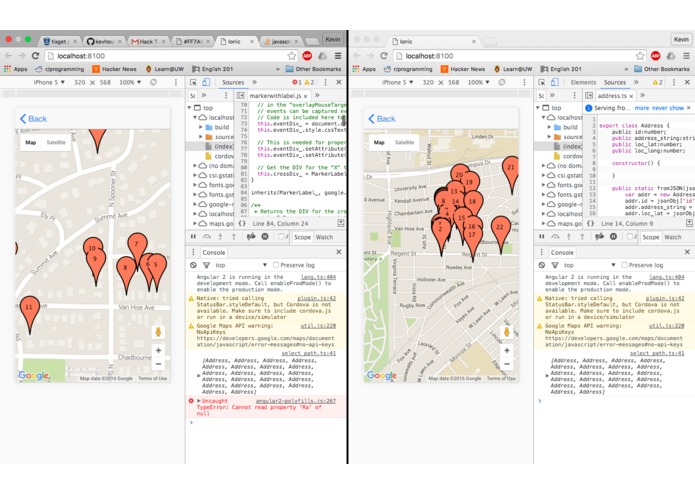Open angular2-polyfills.js:267 link in left console

point(296,401)
